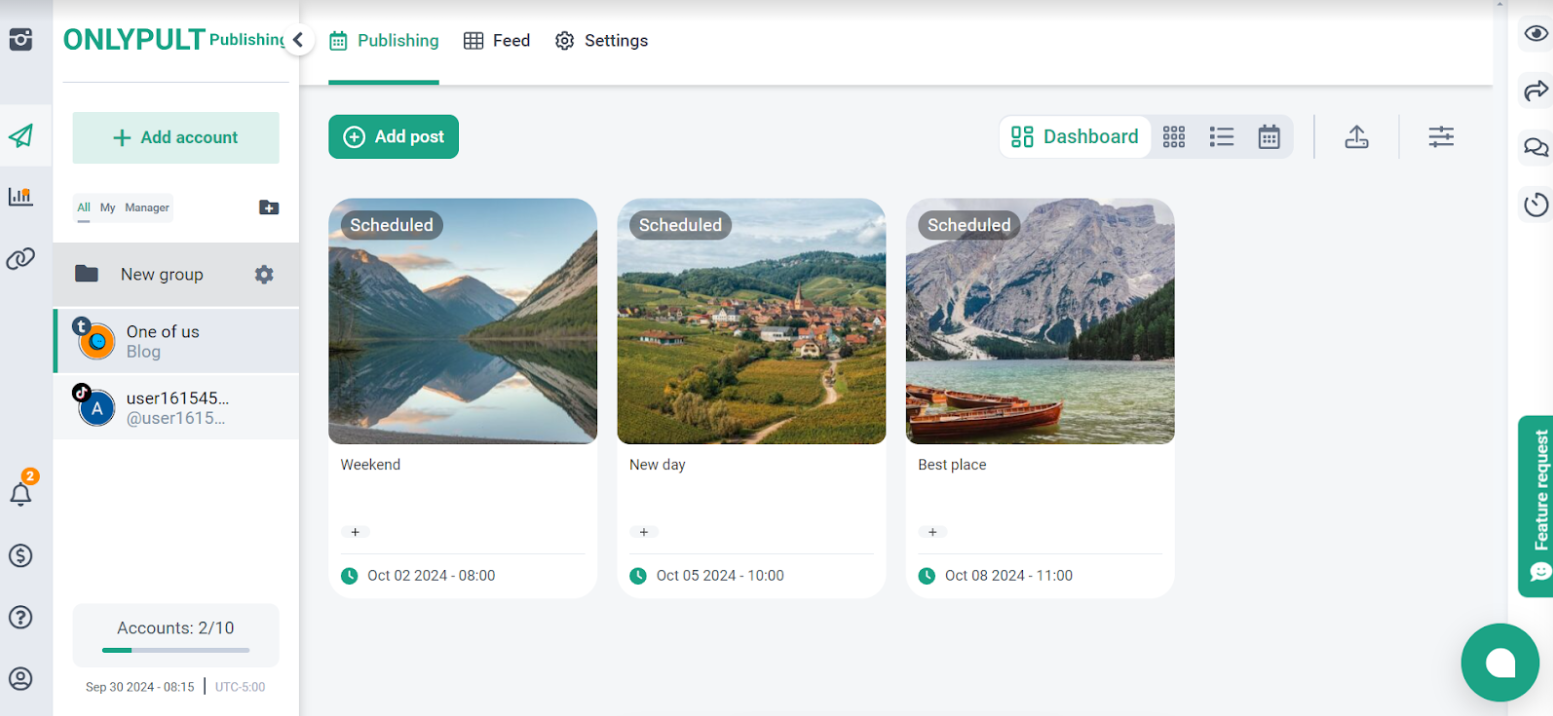Screen dimensions: 1553x716
Task: Click the Add post button
Action: coord(393,137)
